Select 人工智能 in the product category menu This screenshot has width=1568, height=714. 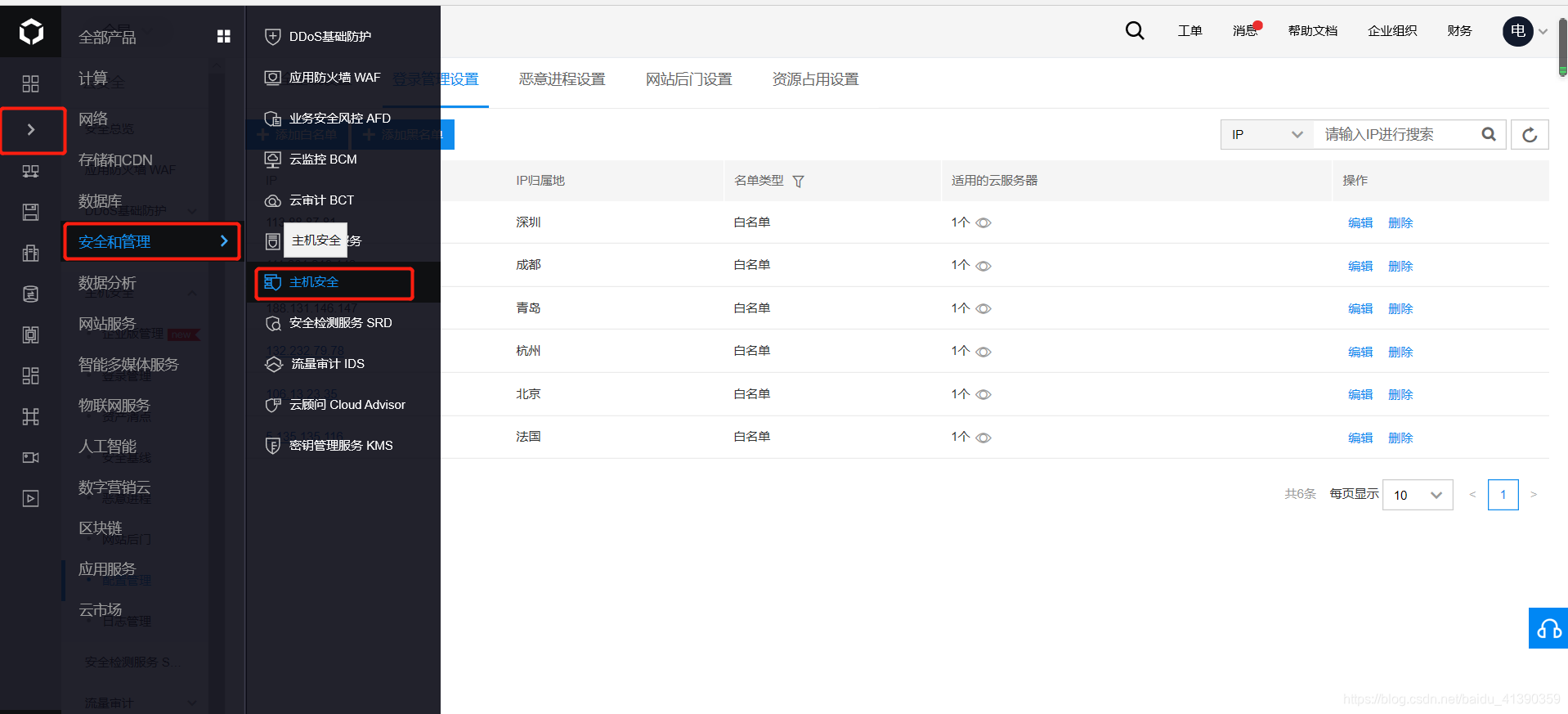click(x=107, y=446)
